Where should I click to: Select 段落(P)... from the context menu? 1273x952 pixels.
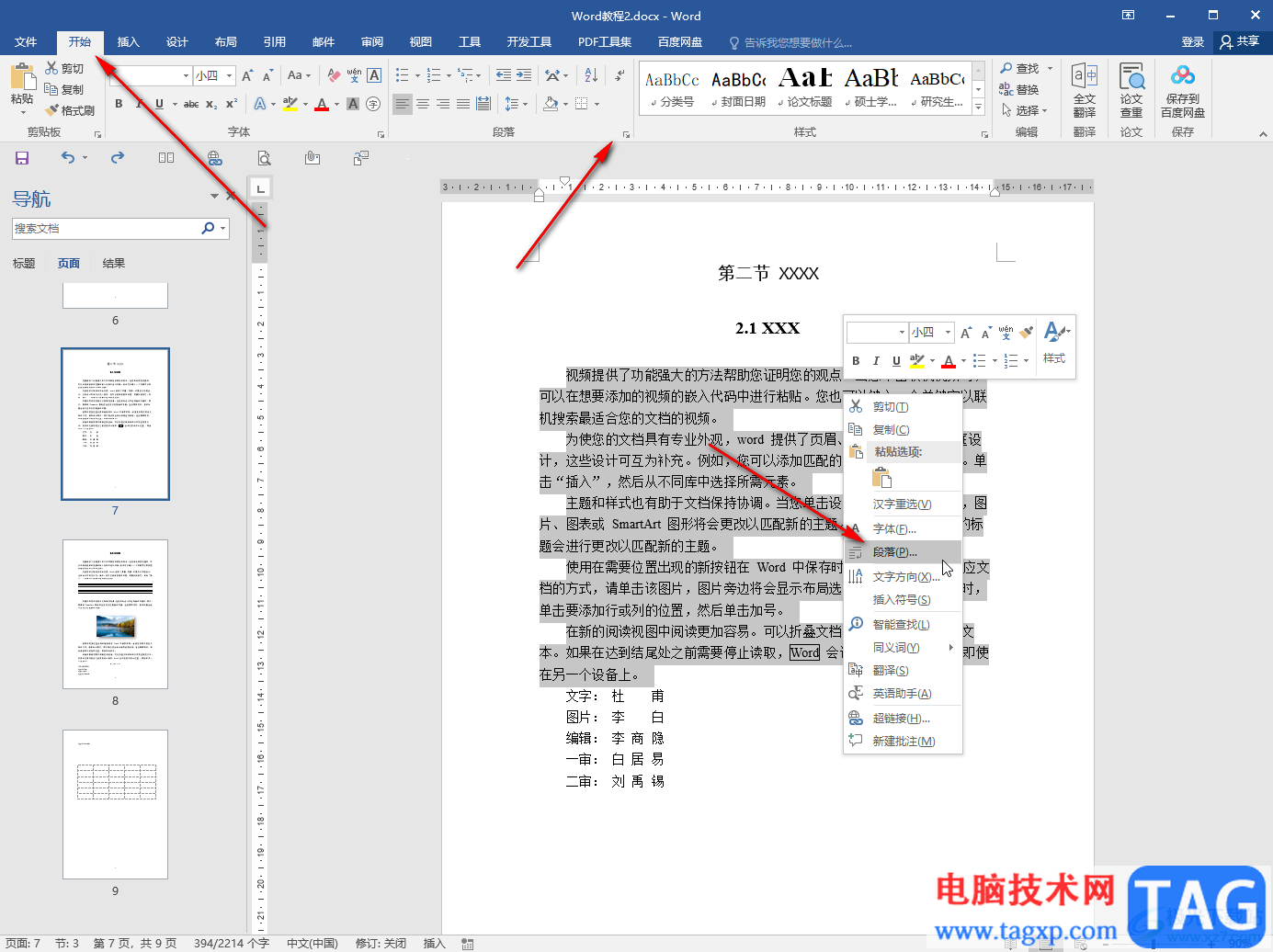tap(903, 552)
